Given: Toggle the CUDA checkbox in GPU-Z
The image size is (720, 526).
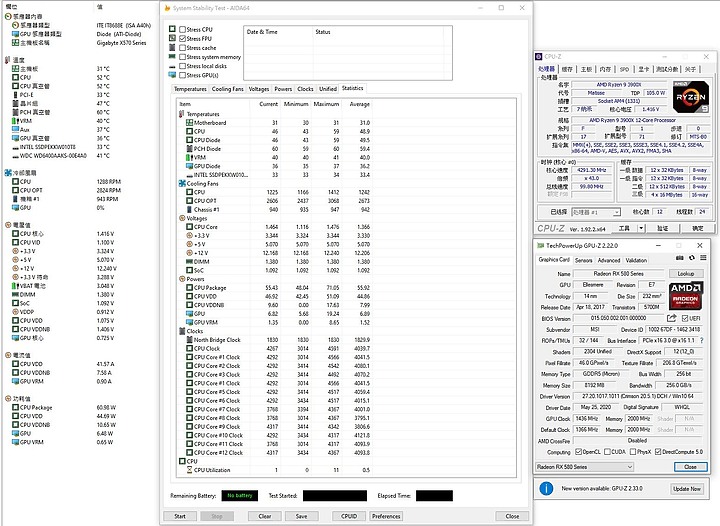Looking at the screenshot, I should (607, 452).
